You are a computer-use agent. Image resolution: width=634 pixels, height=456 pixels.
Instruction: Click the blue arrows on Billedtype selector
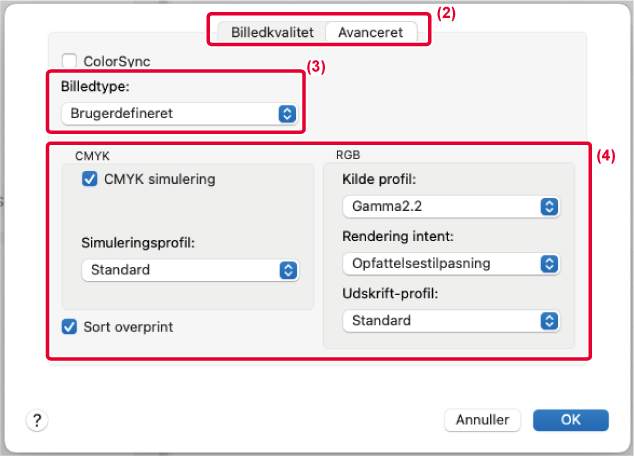click(x=288, y=114)
